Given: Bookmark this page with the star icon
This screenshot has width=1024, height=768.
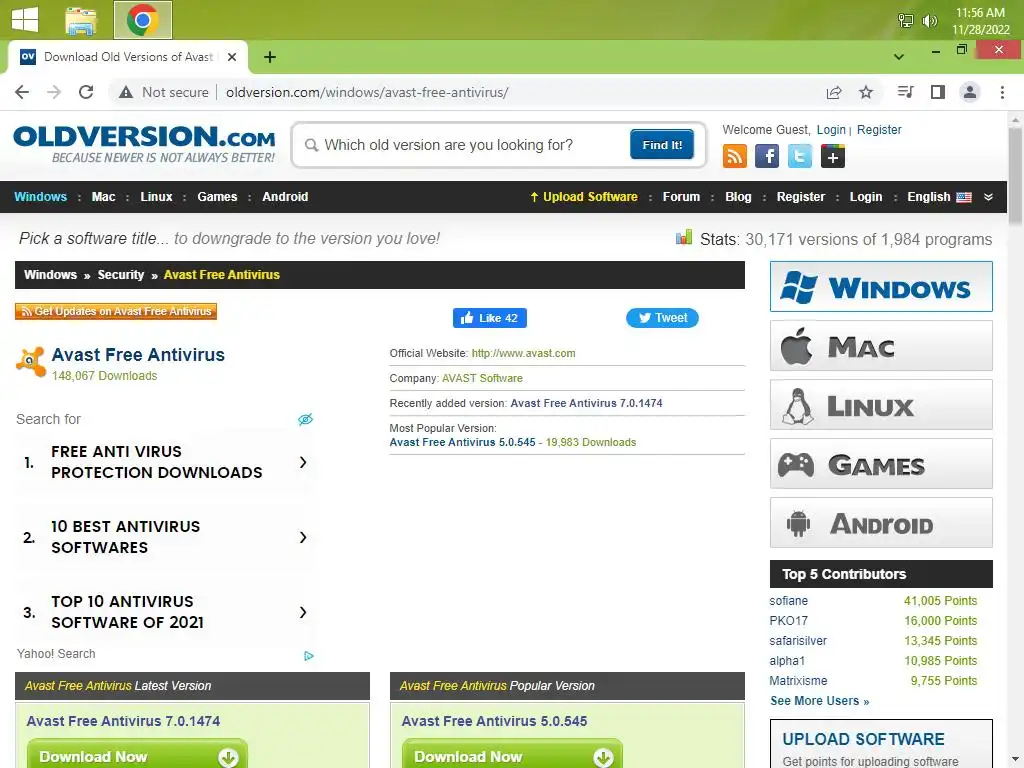Looking at the screenshot, I should coord(866,92).
